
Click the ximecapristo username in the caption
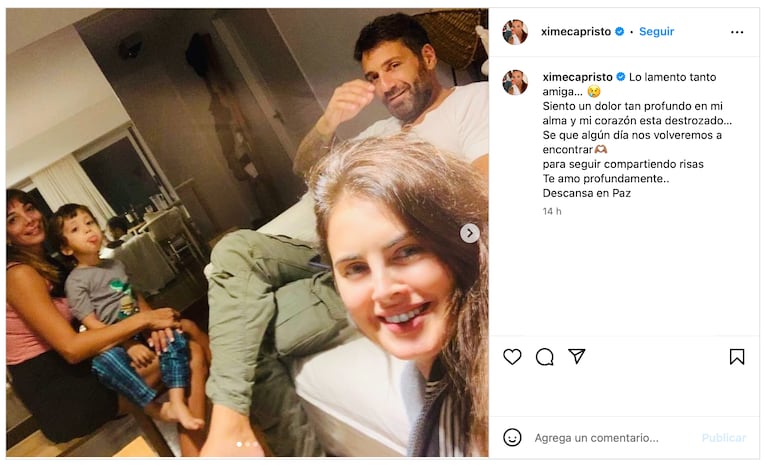pos(577,77)
